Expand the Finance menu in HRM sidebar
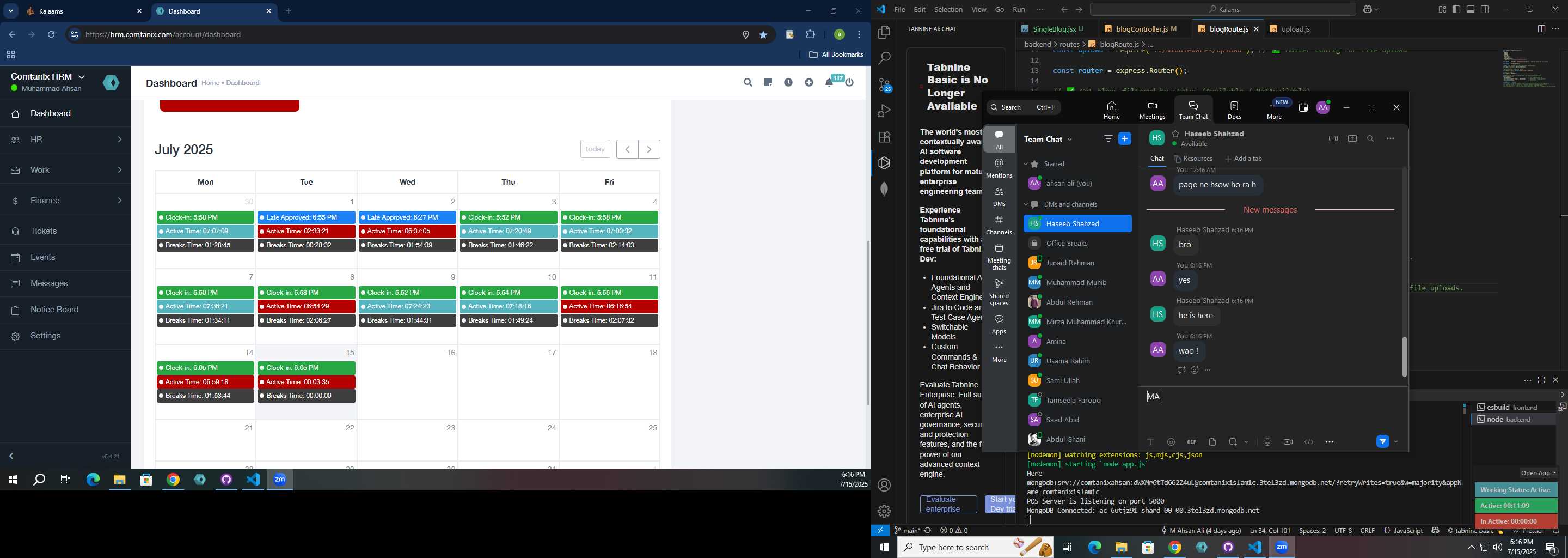This screenshot has height=558, width=1568. [65, 201]
